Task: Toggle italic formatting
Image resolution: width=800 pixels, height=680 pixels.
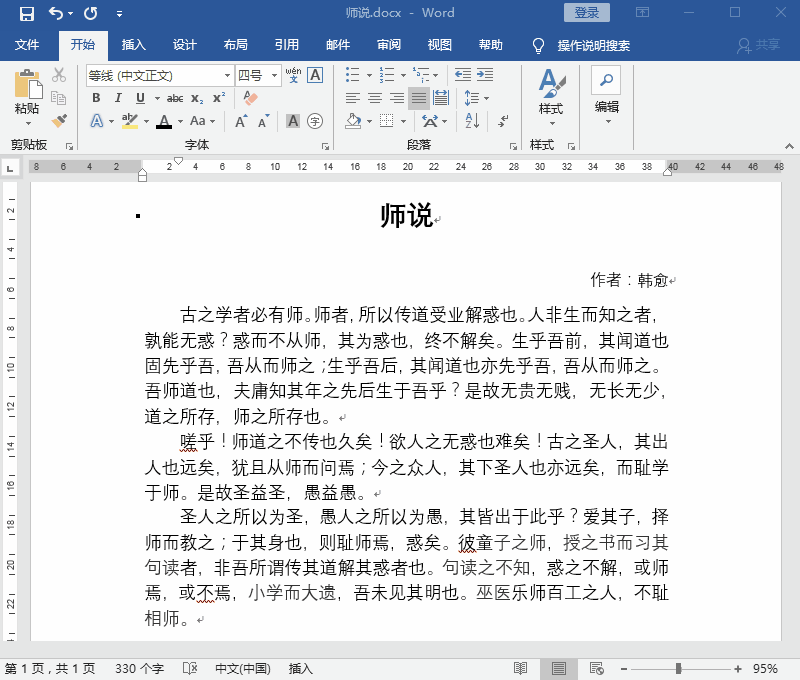Action: tap(118, 98)
